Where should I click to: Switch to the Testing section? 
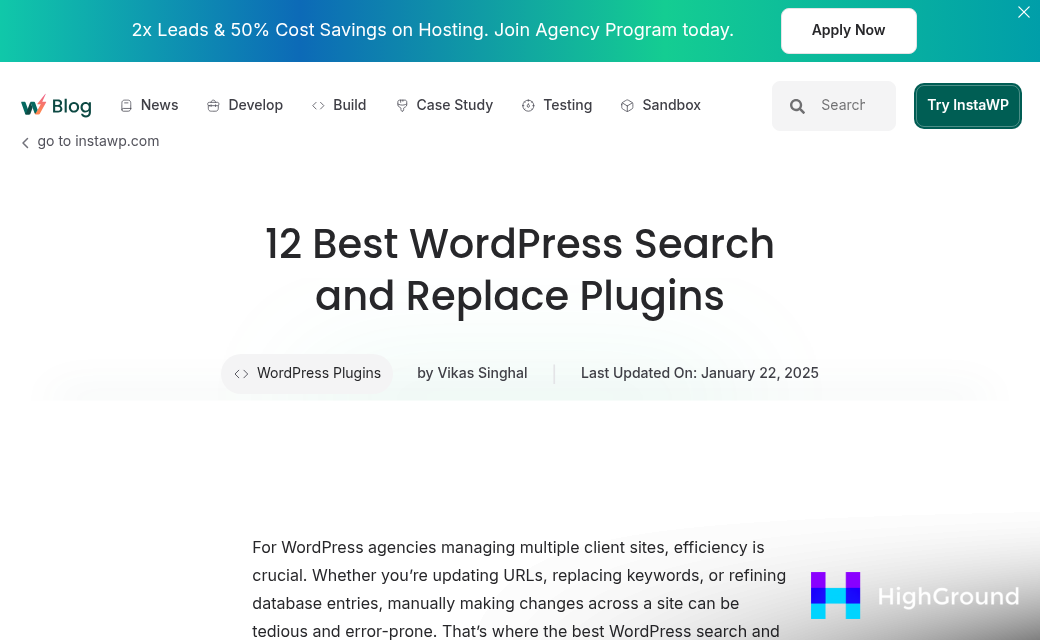[x=567, y=104]
